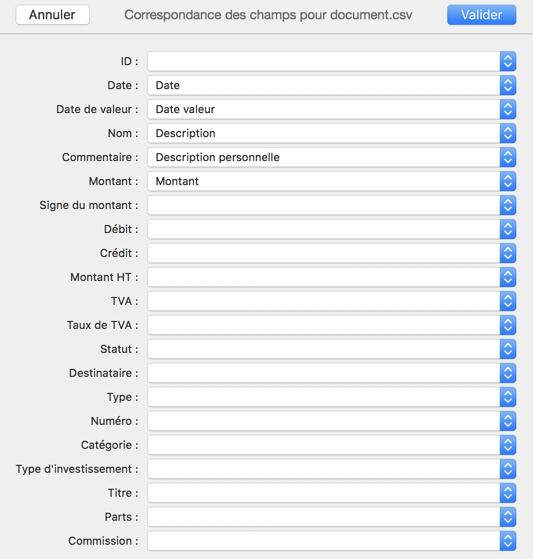533x559 pixels.
Task: Select the Montant field popup menu
Action: 332,181
